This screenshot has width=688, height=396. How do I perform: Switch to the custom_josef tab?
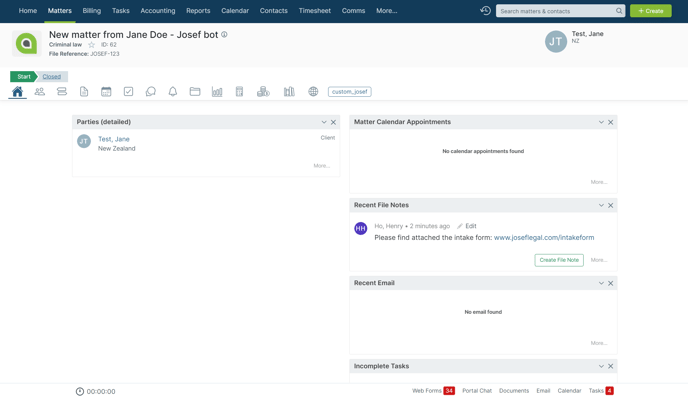click(x=350, y=92)
